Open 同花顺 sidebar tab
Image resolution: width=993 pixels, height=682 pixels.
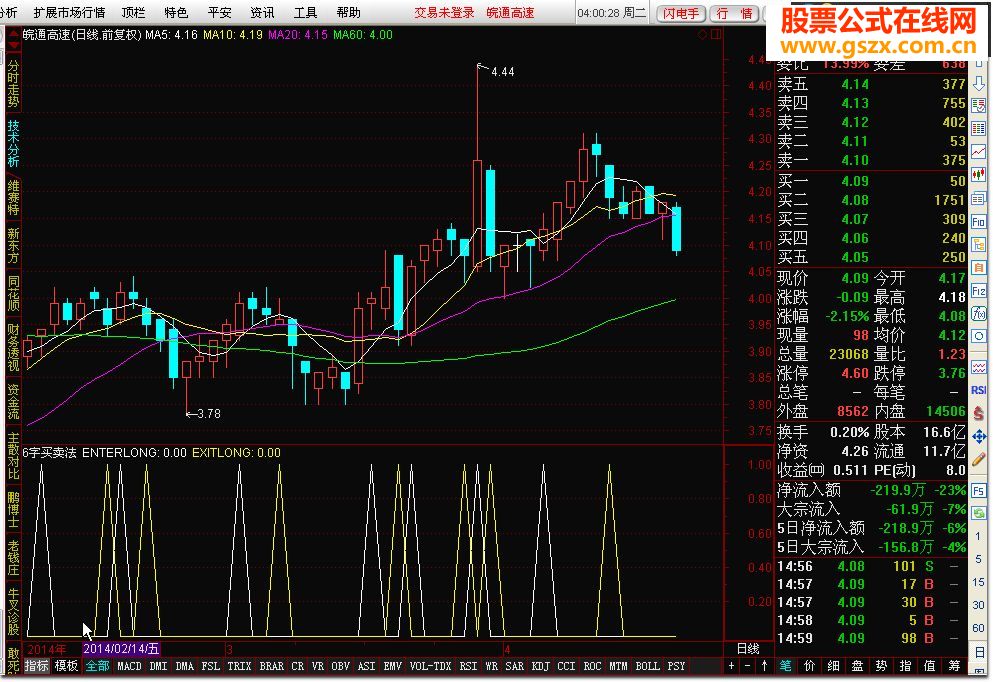pyautogui.click(x=13, y=293)
